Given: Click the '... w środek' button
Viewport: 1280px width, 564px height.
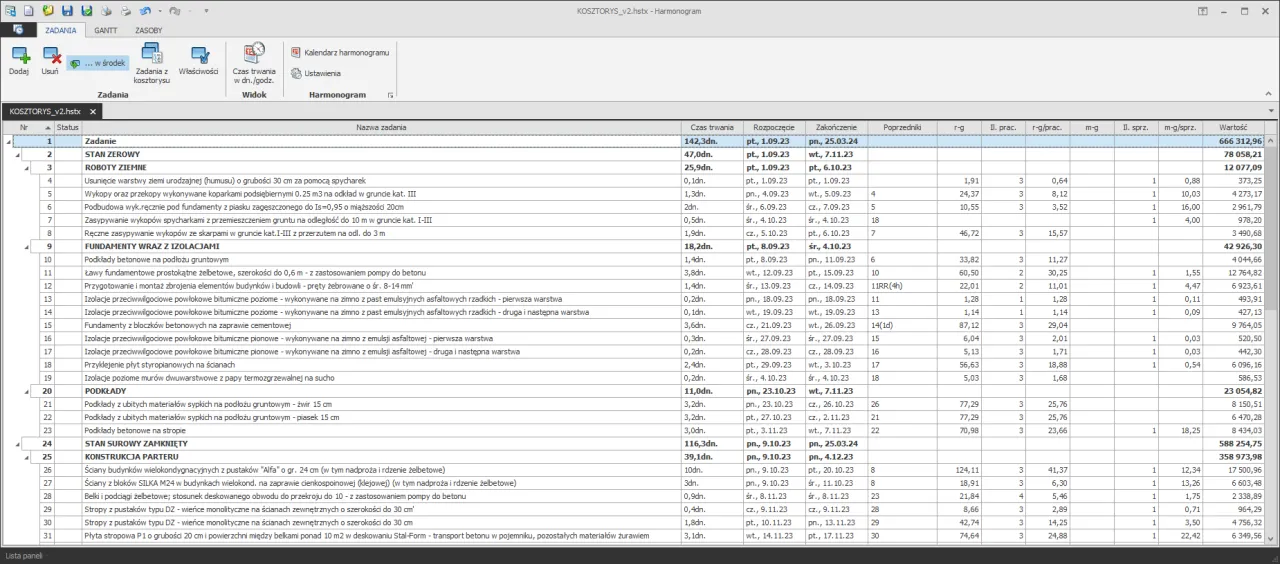Looking at the screenshot, I should click(x=98, y=63).
